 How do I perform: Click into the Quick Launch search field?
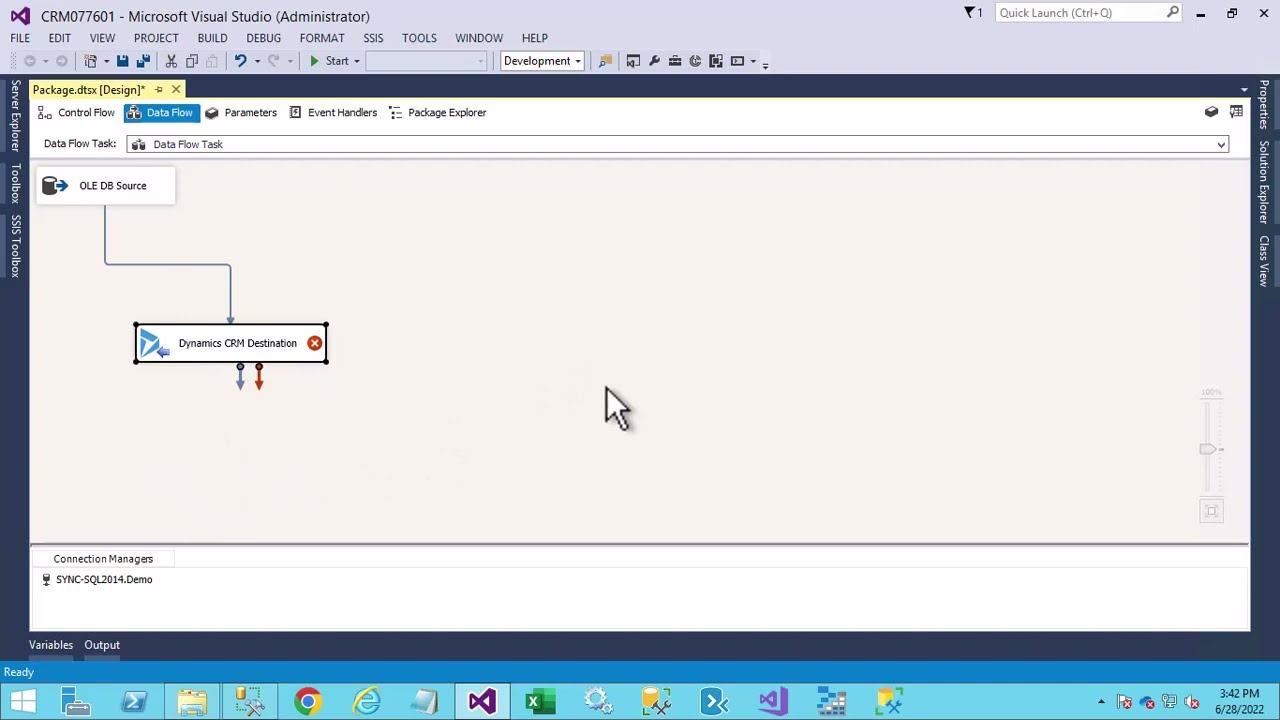[1080, 13]
